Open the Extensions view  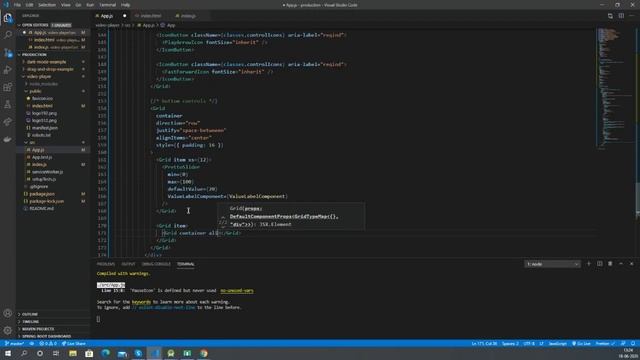point(8,87)
